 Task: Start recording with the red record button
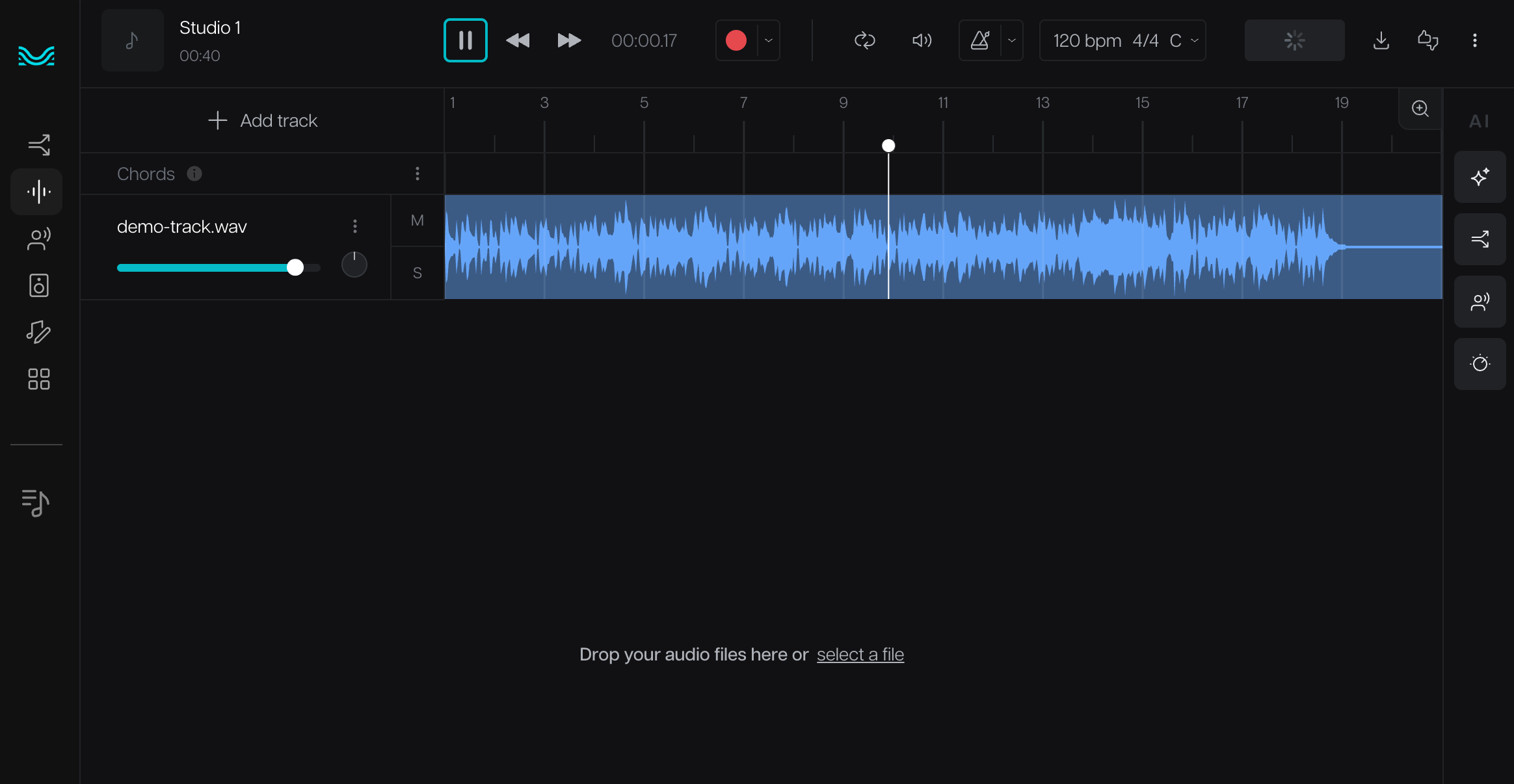pyautogui.click(x=736, y=40)
